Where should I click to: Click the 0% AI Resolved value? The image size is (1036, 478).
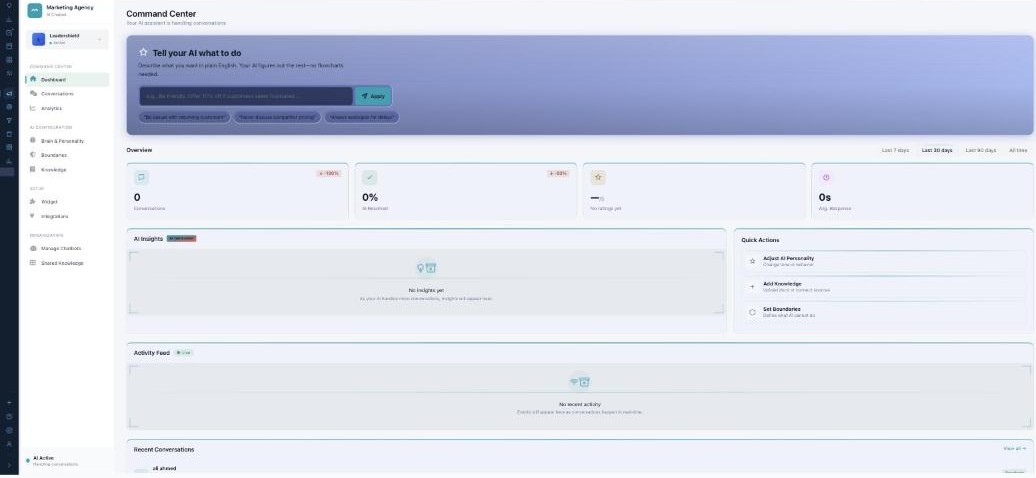tap(369, 197)
